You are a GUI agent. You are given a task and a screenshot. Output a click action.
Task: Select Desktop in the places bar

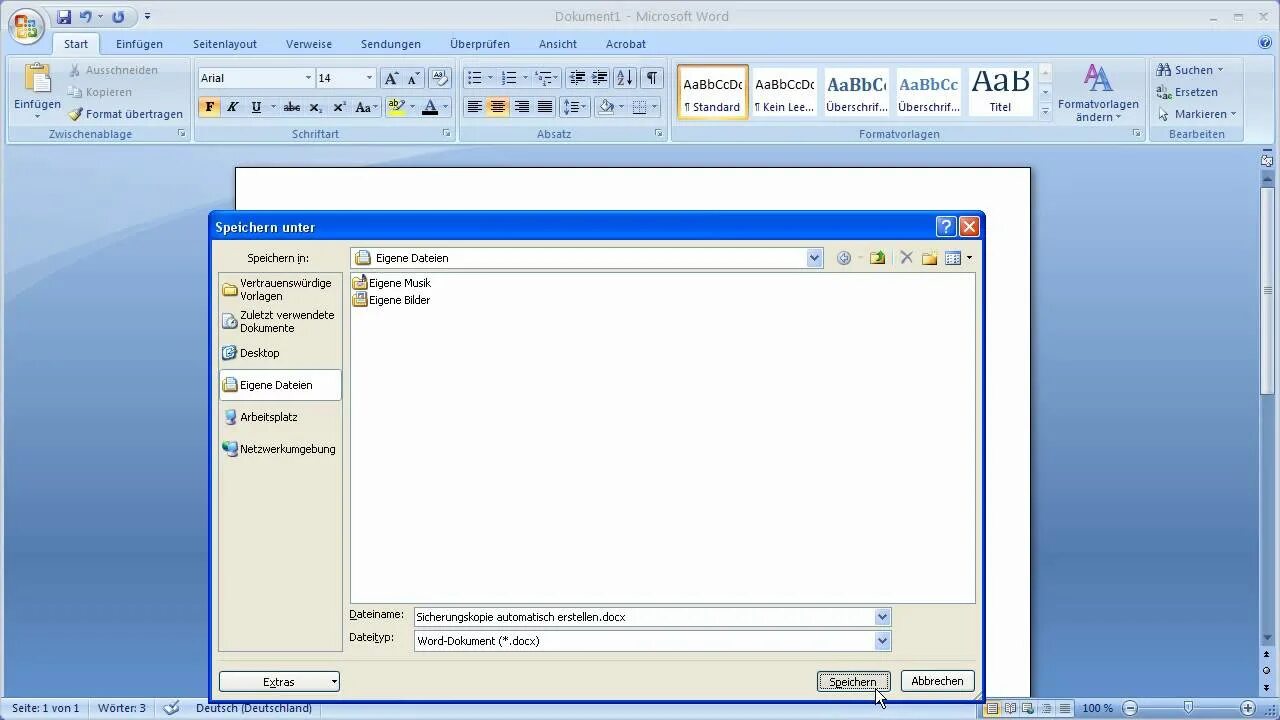click(x=280, y=353)
